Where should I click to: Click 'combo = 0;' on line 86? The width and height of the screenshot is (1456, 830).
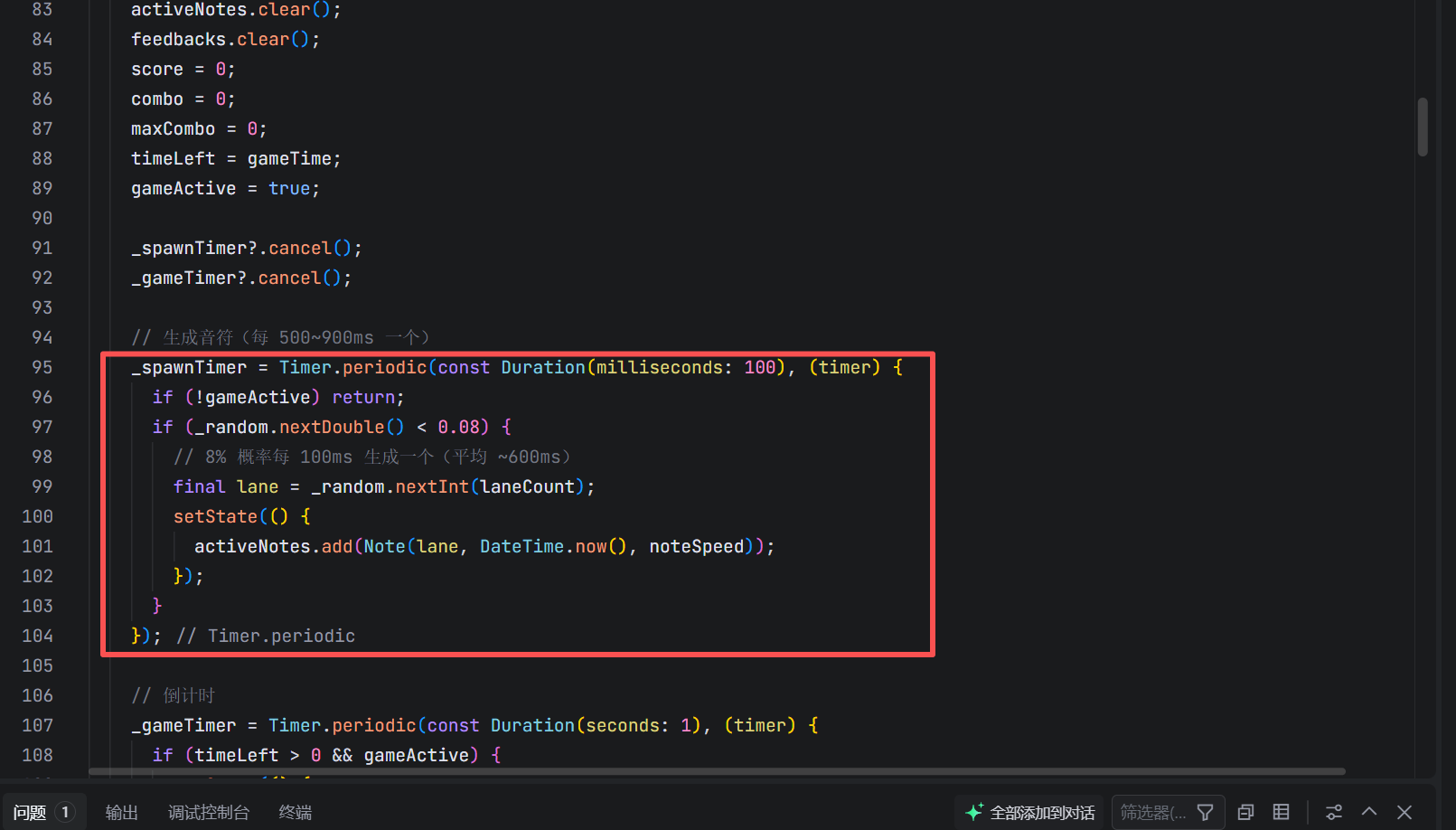coord(183,99)
